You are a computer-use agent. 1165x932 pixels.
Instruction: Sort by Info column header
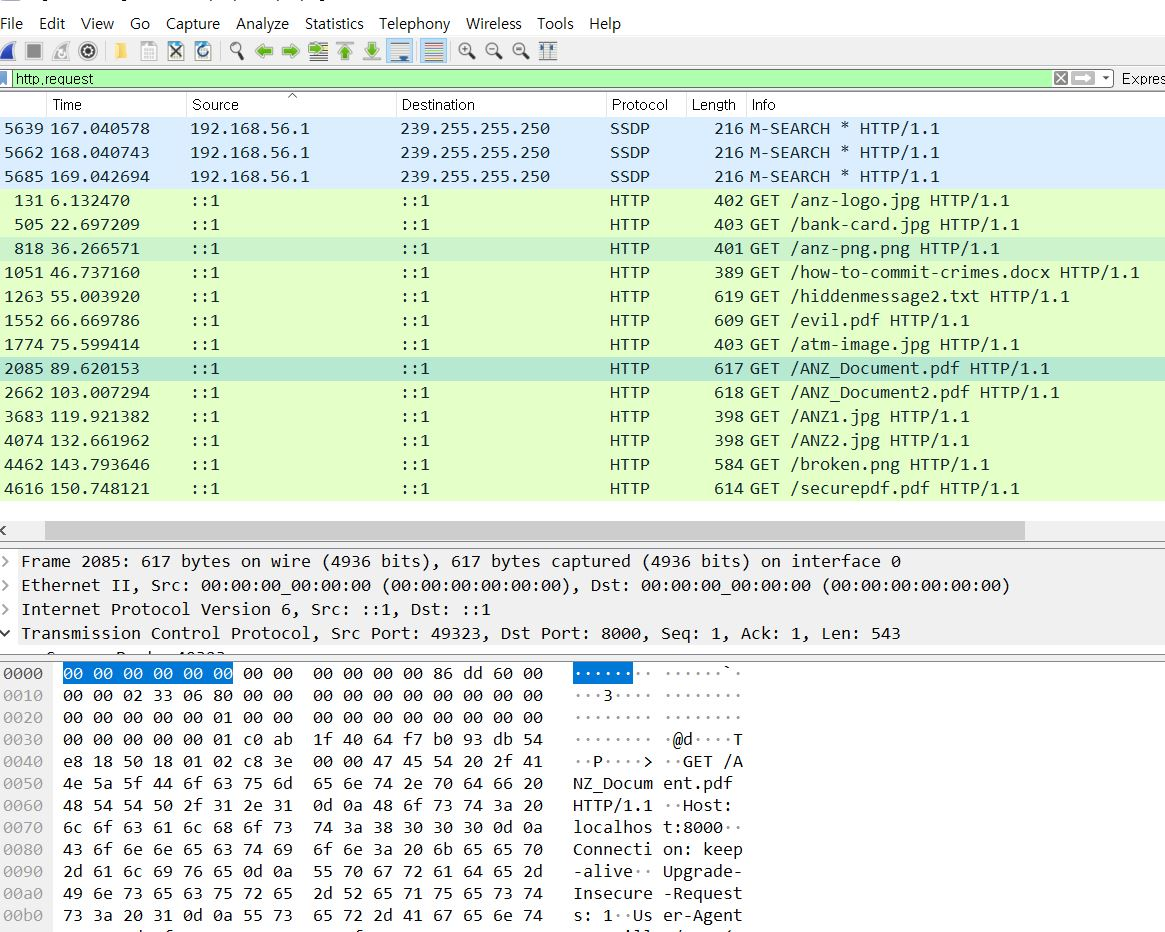click(x=955, y=105)
